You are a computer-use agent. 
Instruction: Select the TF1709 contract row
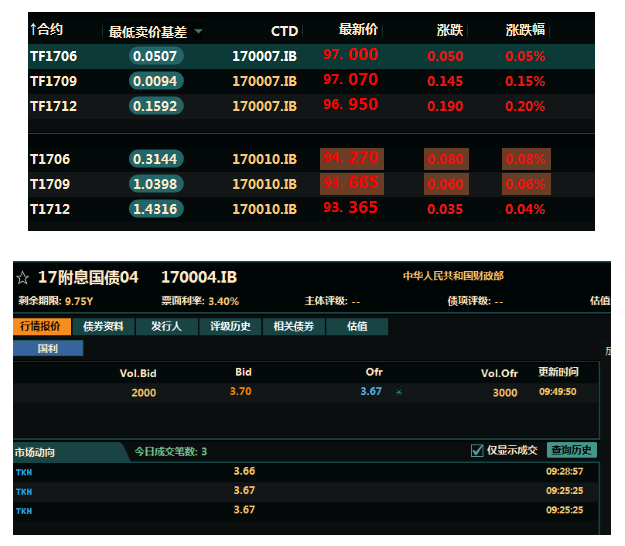tap(54, 80)
